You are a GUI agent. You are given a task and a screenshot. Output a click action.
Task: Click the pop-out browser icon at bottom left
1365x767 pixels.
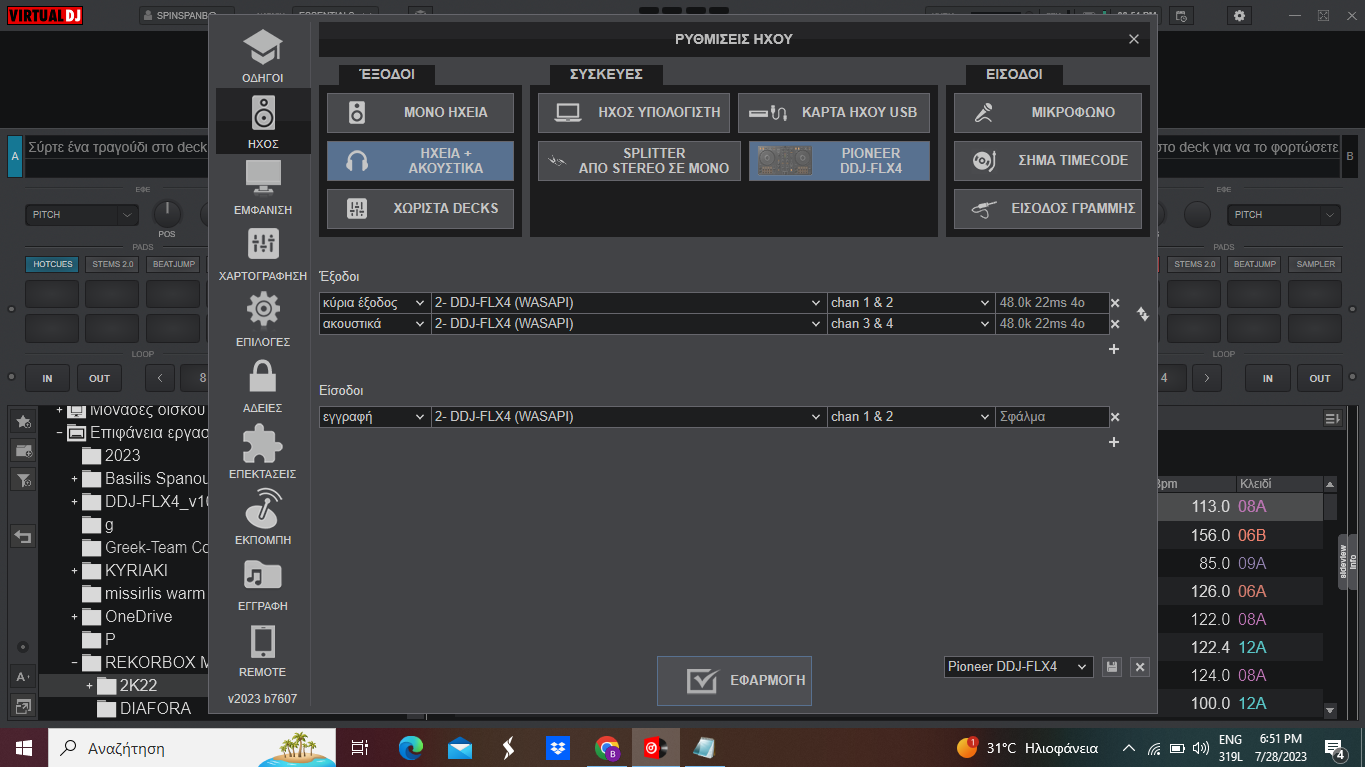23,706
